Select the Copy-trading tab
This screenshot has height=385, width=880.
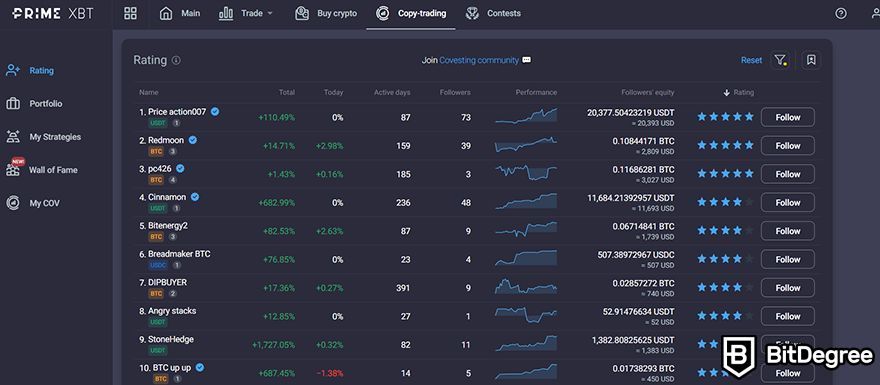pyautogui.click(x=411, y=13)
